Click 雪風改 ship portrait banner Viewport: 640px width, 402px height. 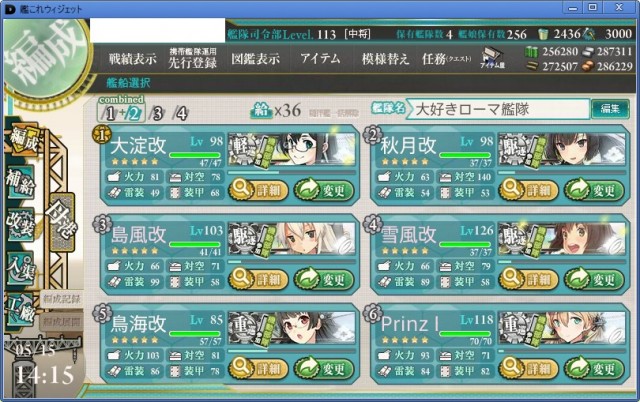click(x=562, y=240)
